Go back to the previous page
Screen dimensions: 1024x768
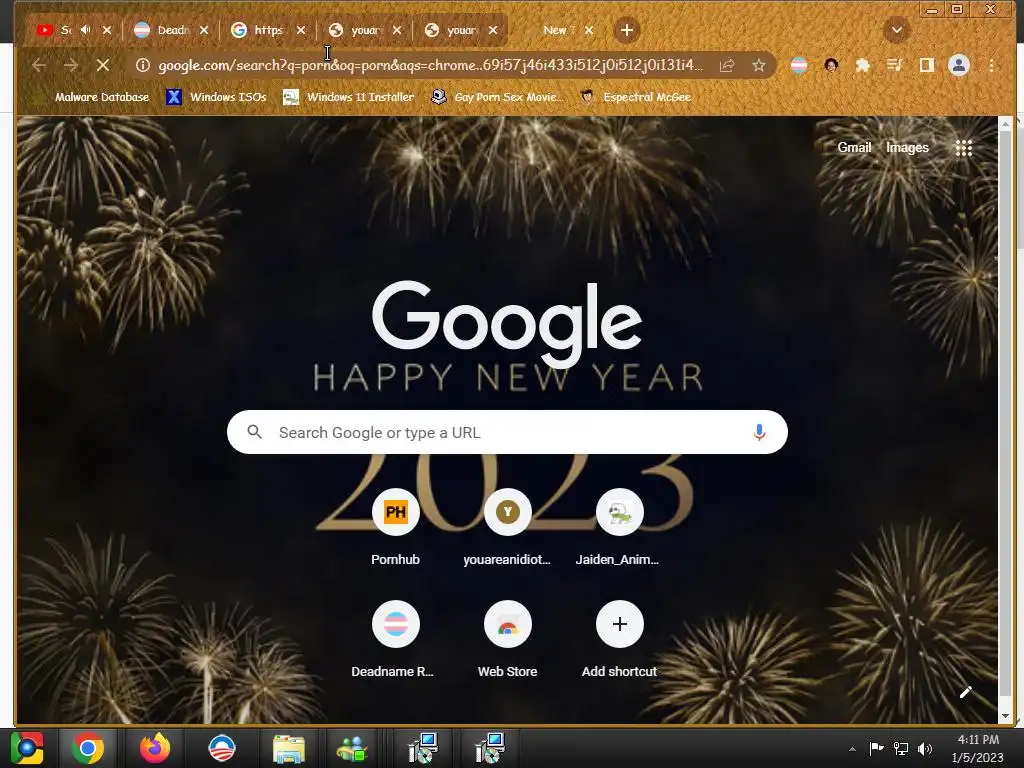tap(39, 65)
